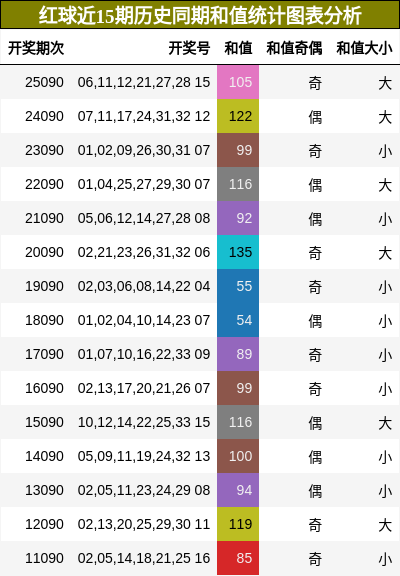Click numbers 05,09,11,19,24,32 13
This screenshot has width=400, height=576.
(x=144, y=456)
